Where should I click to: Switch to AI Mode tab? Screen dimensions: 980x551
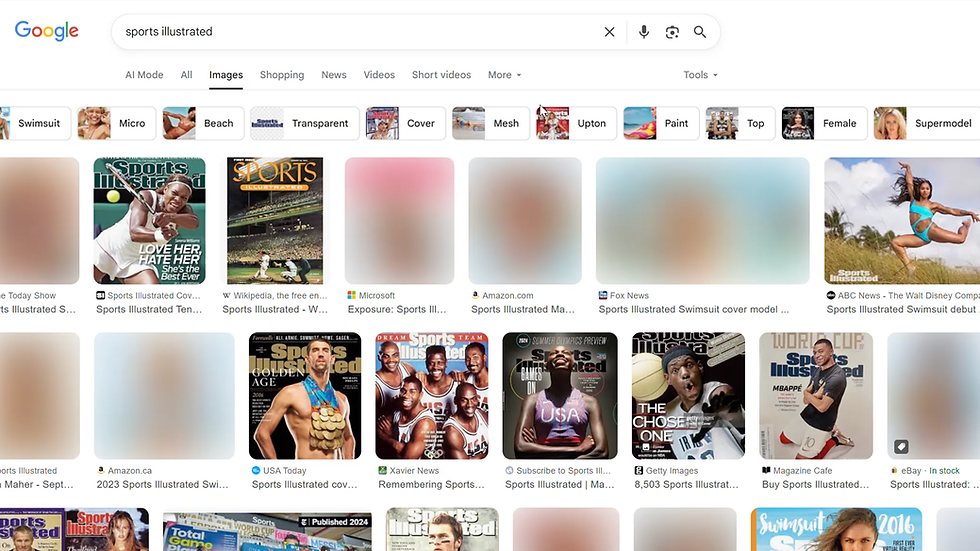click(x=144, y=74)
